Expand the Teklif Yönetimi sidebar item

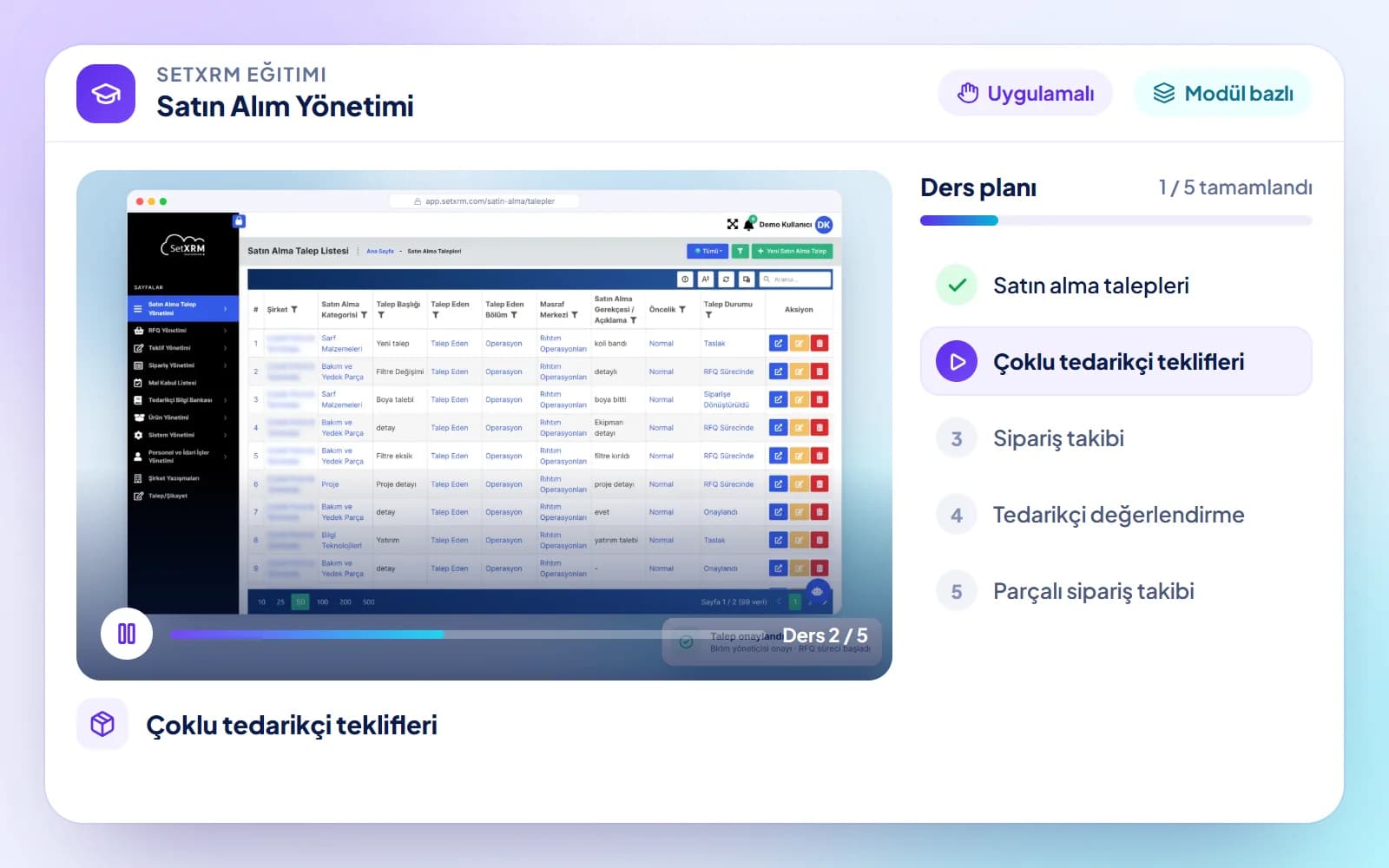pyautogui.click(x=182, y=348)
